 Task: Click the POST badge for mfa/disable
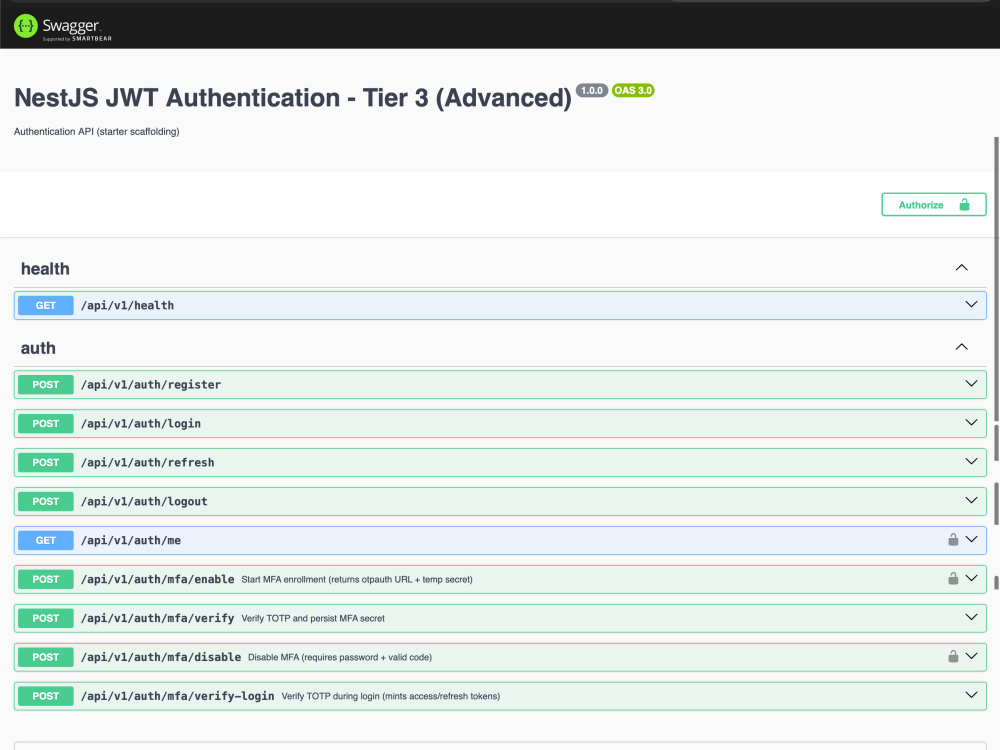[46, 657]
